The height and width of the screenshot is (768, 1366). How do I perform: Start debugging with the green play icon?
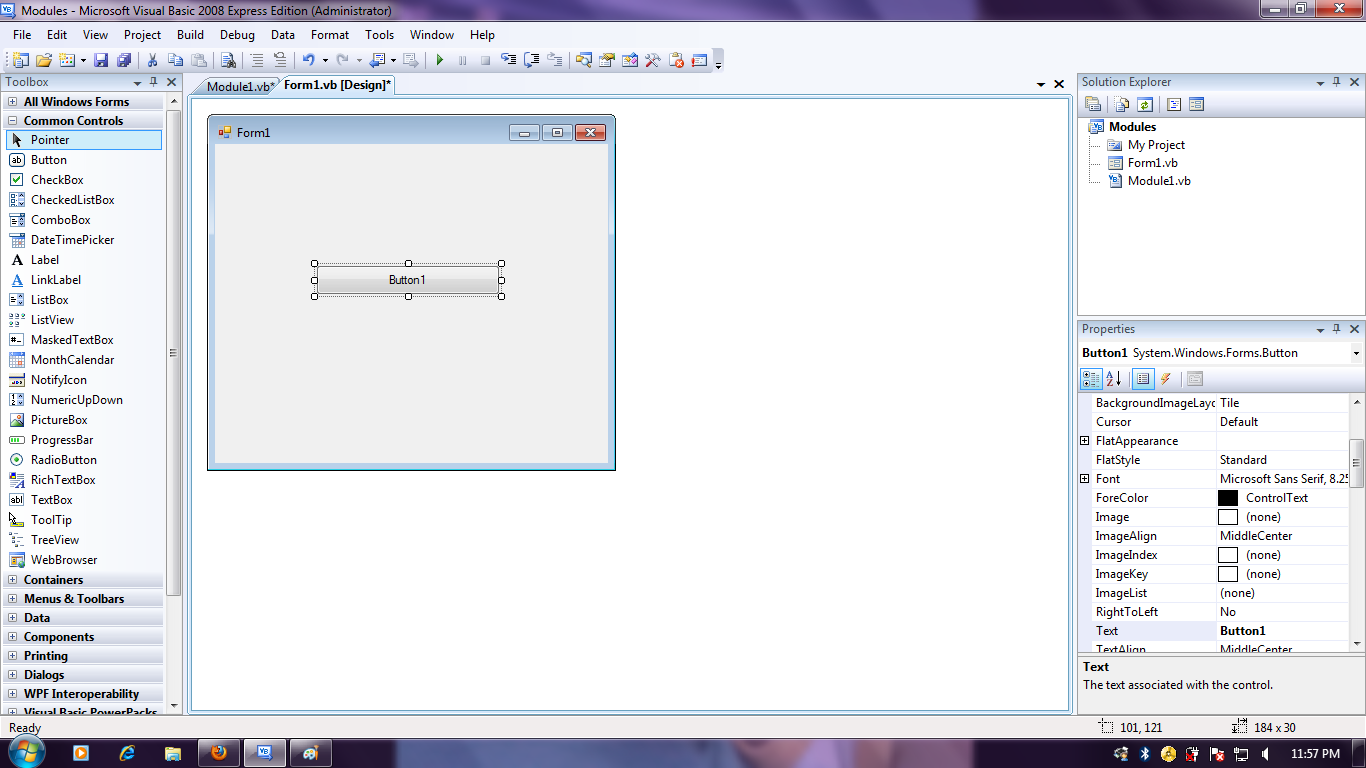click(439, 60)
